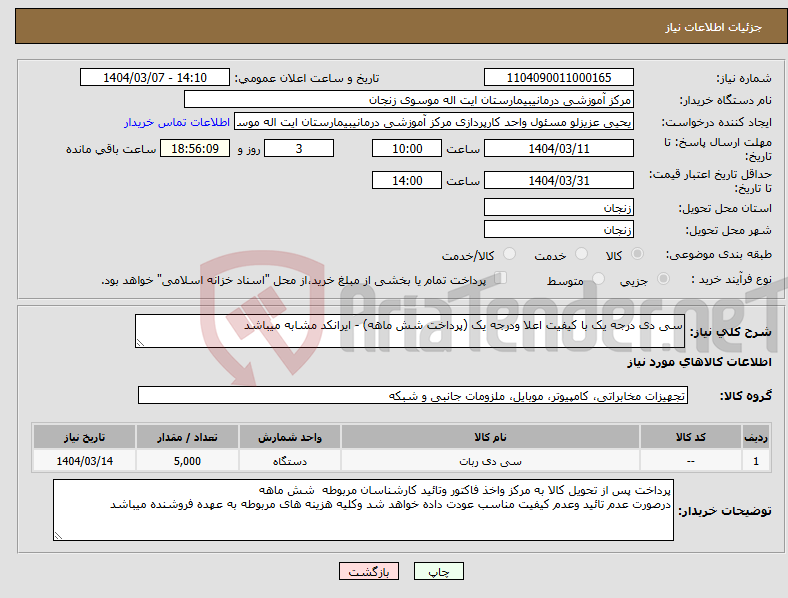Viewport: 788px width, 598px height.
Task: Toggle the Islamic treasury payment checkbox
Action: (500, 278)
